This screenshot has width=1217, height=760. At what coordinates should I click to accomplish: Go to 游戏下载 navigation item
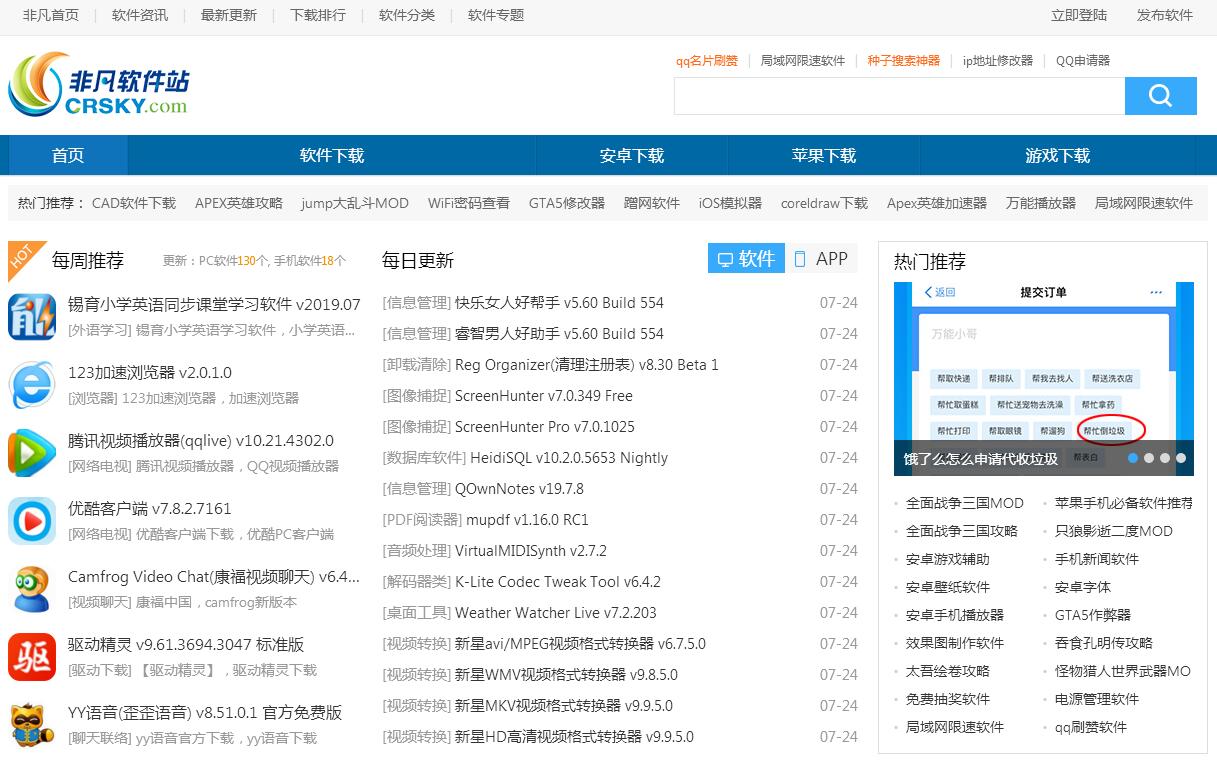click(1057, 156)
